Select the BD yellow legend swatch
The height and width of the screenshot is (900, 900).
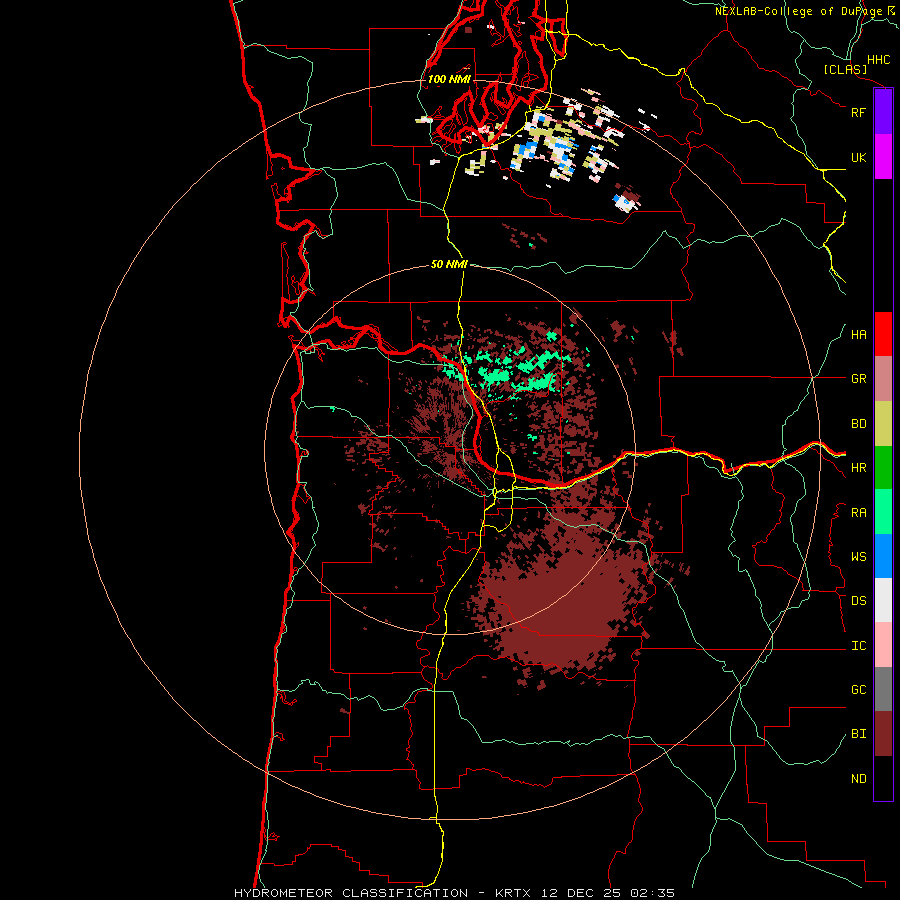point(883,424)
